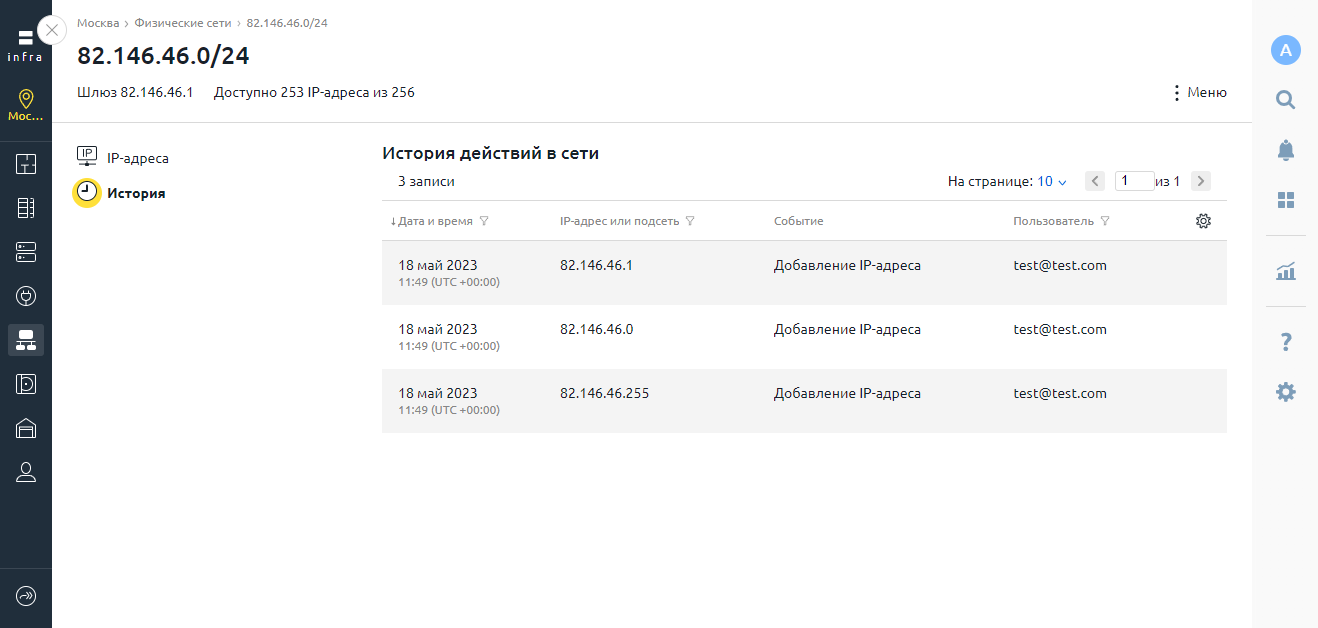Open the notifications bell
This screenshot has height=628, width=1318.
[1285, 150]
